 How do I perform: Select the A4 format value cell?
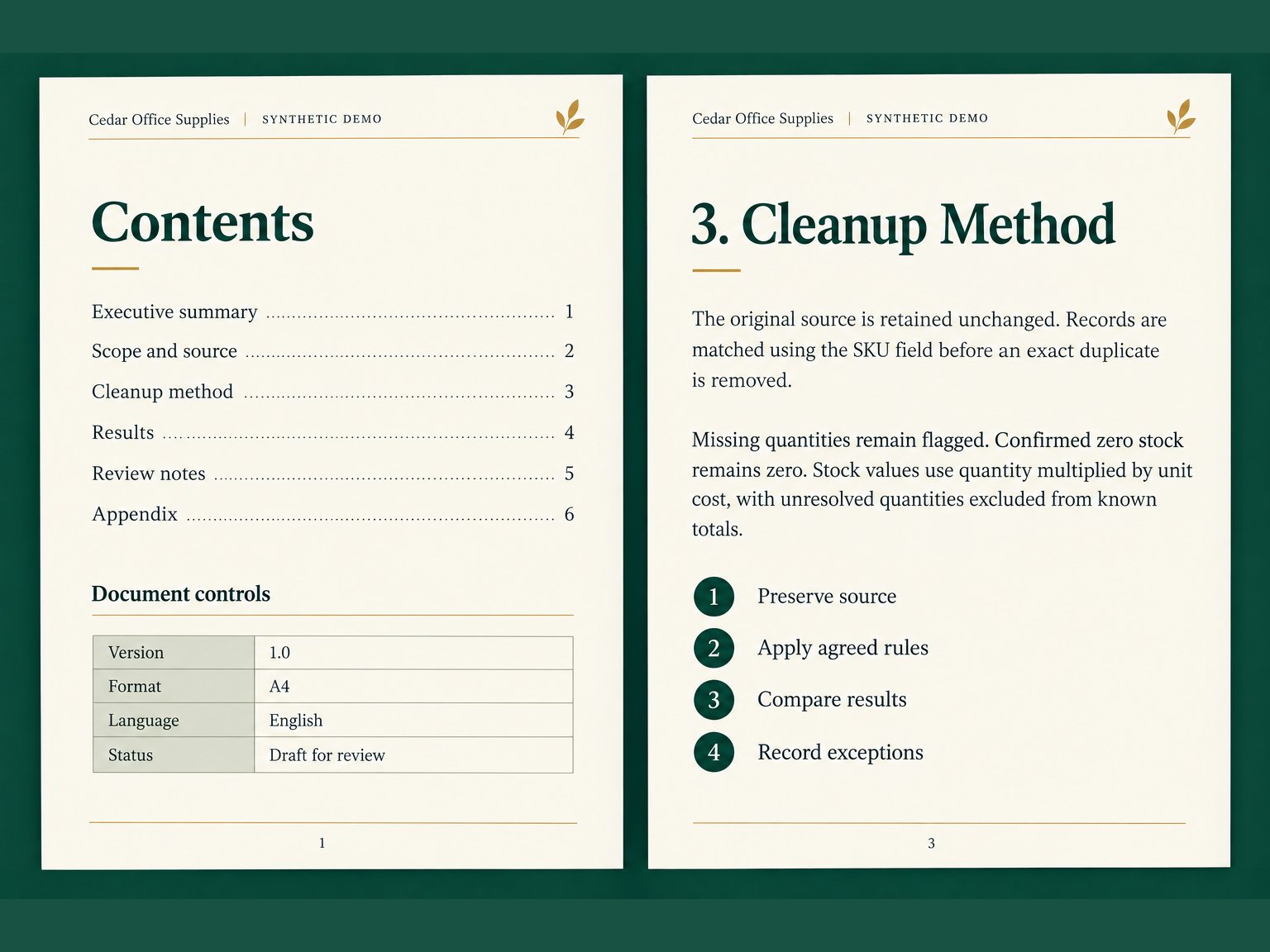tap(413, 687)
